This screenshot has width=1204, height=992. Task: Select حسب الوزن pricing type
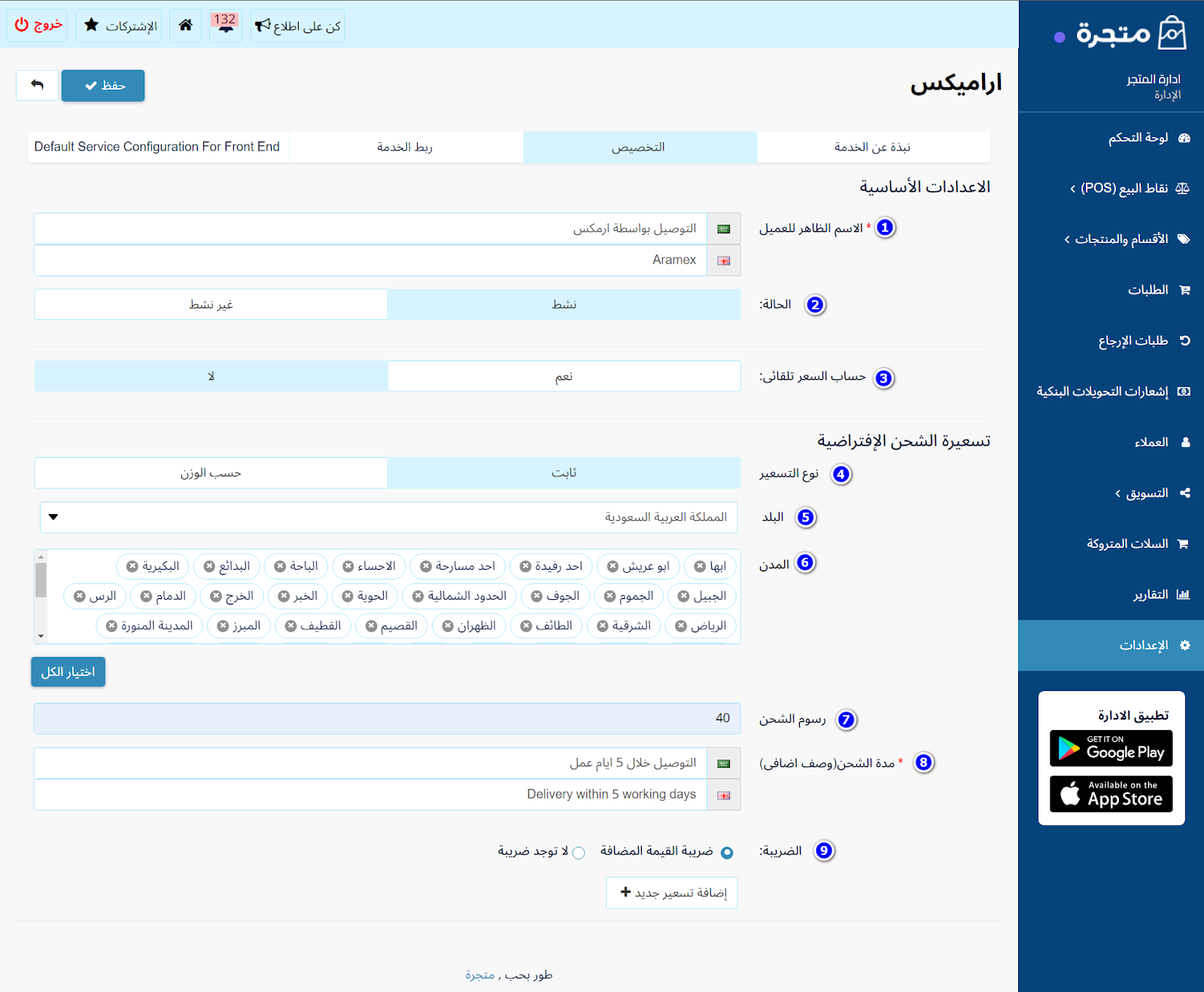pyautogui.click(x=211, y=473)
